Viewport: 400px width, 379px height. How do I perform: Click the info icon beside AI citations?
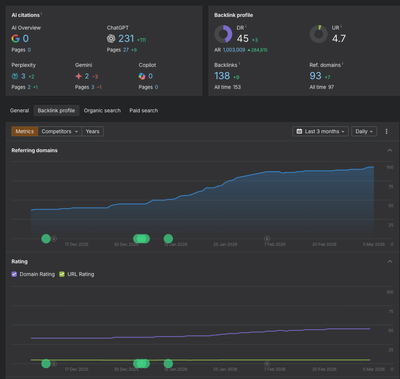42,14
